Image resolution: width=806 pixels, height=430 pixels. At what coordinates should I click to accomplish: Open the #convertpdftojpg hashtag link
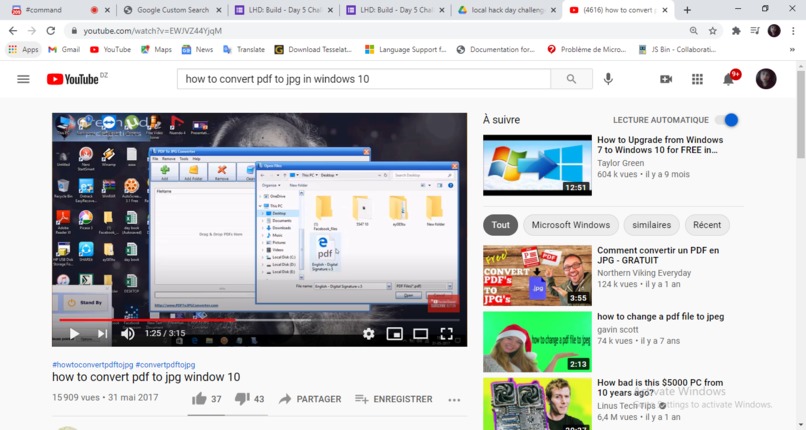(166, 364)
